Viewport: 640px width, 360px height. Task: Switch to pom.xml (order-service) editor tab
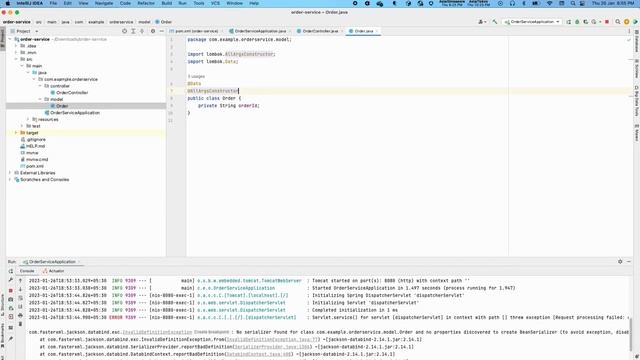tap(196, 31)
